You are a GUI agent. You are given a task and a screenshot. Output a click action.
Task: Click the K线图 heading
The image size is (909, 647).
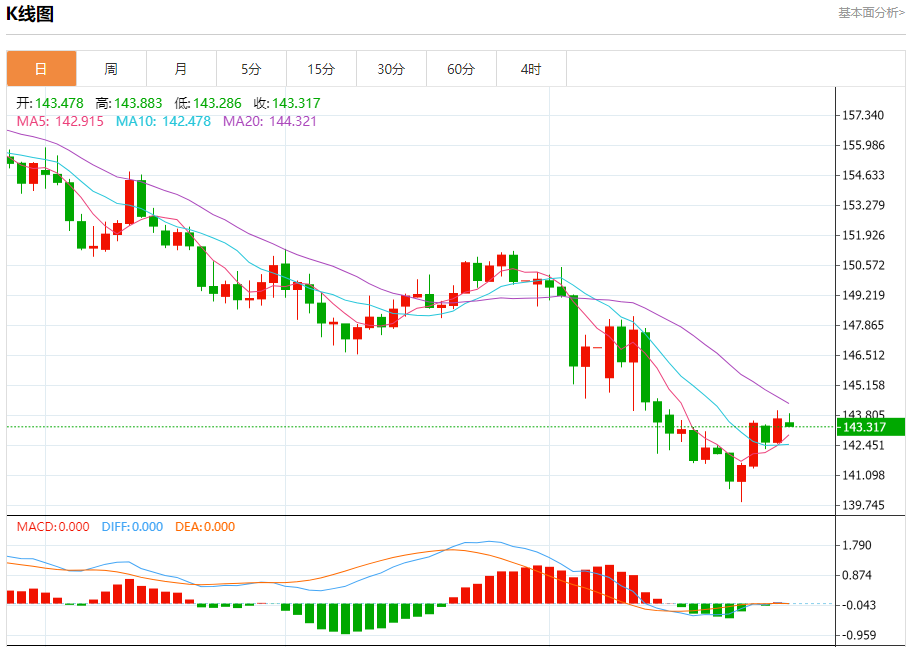point(30,14)
